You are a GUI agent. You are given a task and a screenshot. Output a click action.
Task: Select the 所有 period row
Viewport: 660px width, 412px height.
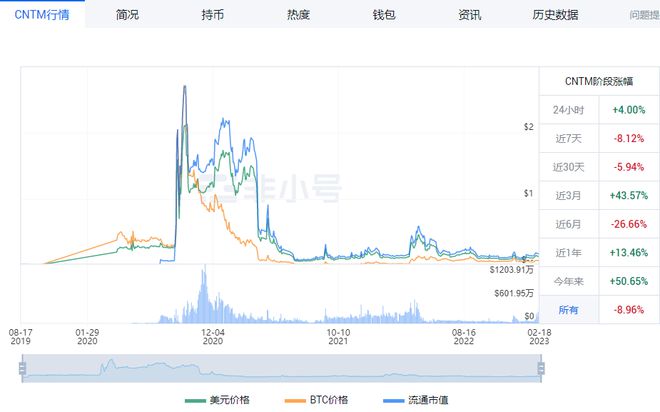pos(599,310)
